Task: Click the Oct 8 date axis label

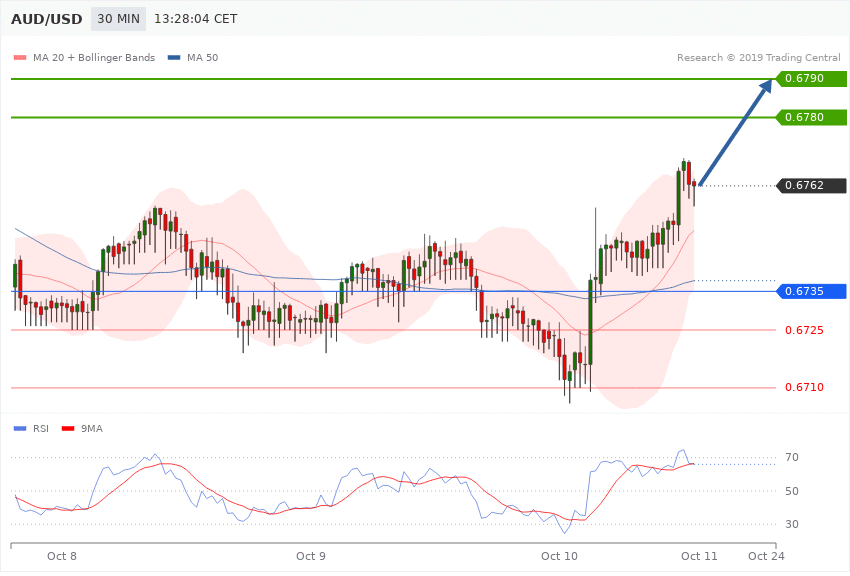Action: click(x=62, y=556)
